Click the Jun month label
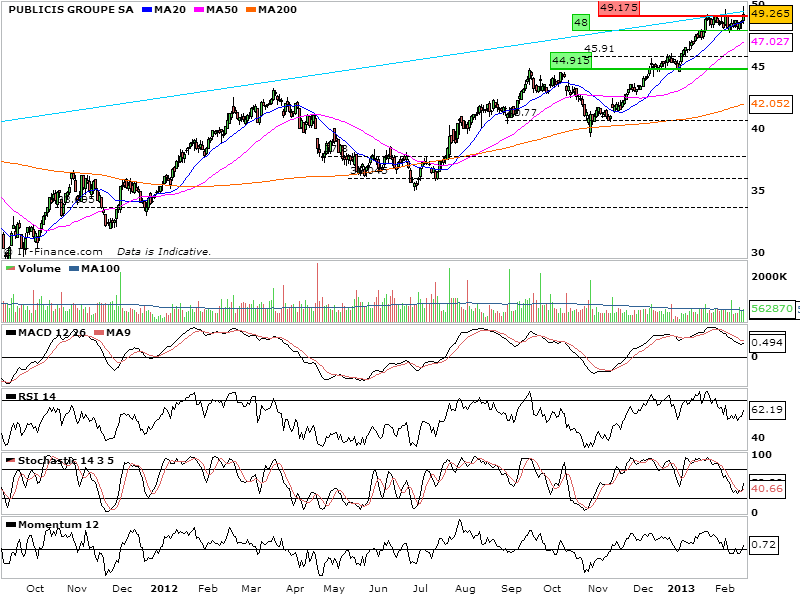The image size is (800, 600). pos(378,589)
